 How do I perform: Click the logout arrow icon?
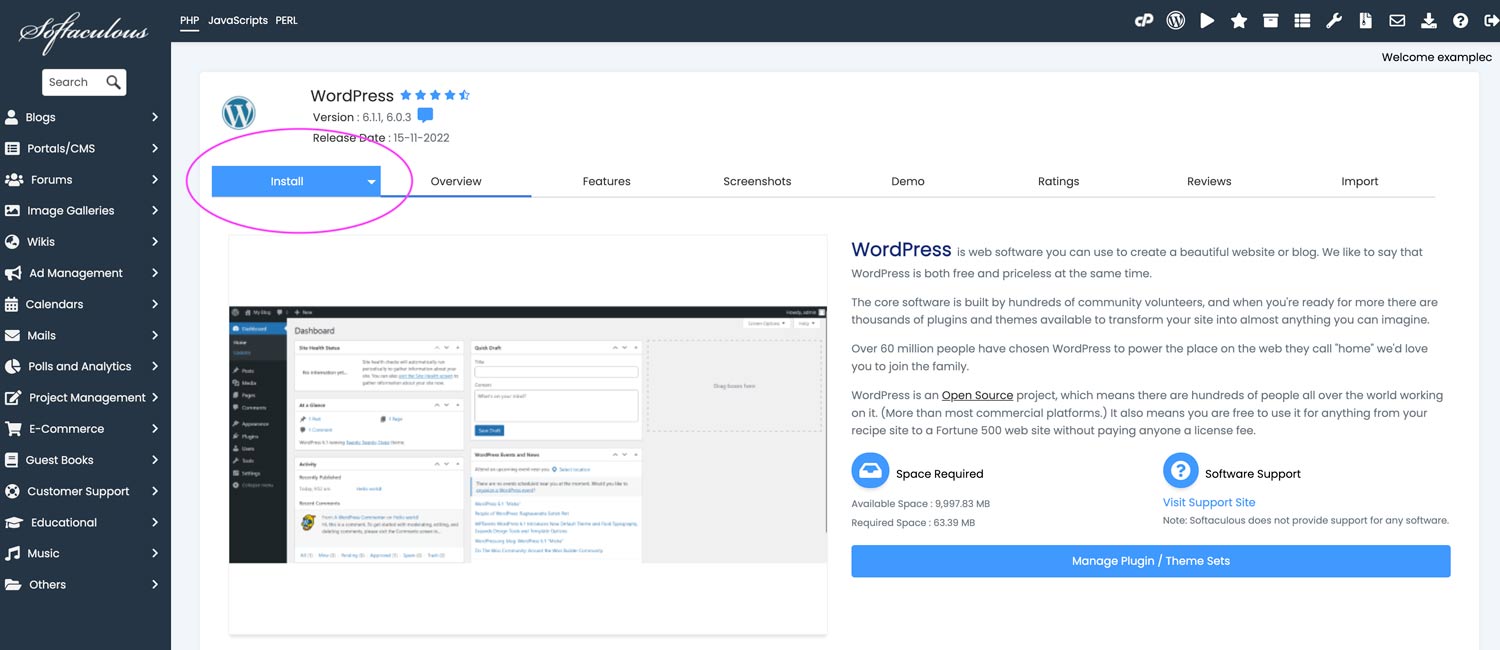(x=1491, y=20)
